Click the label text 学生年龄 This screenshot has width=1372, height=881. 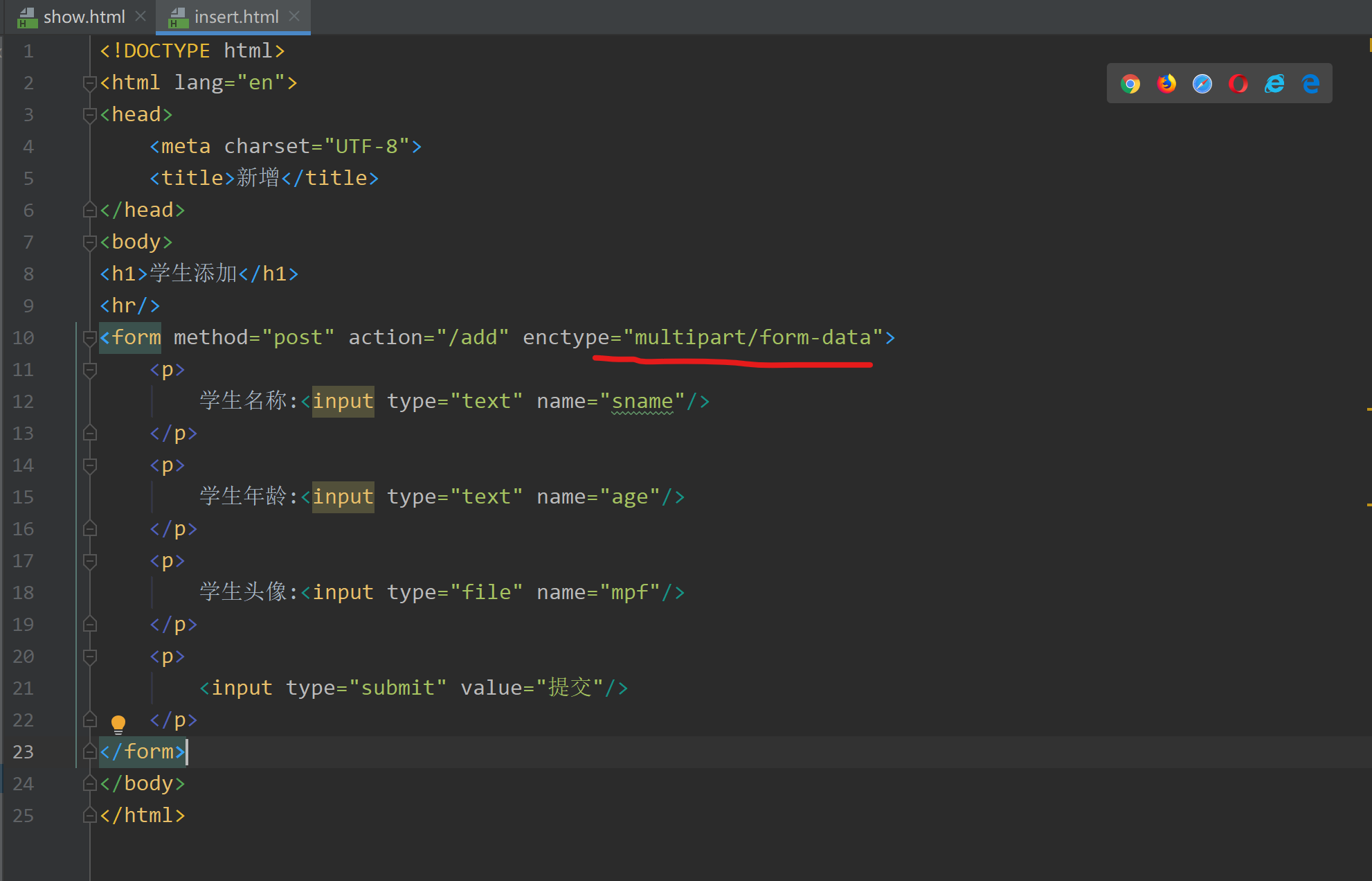243,497
